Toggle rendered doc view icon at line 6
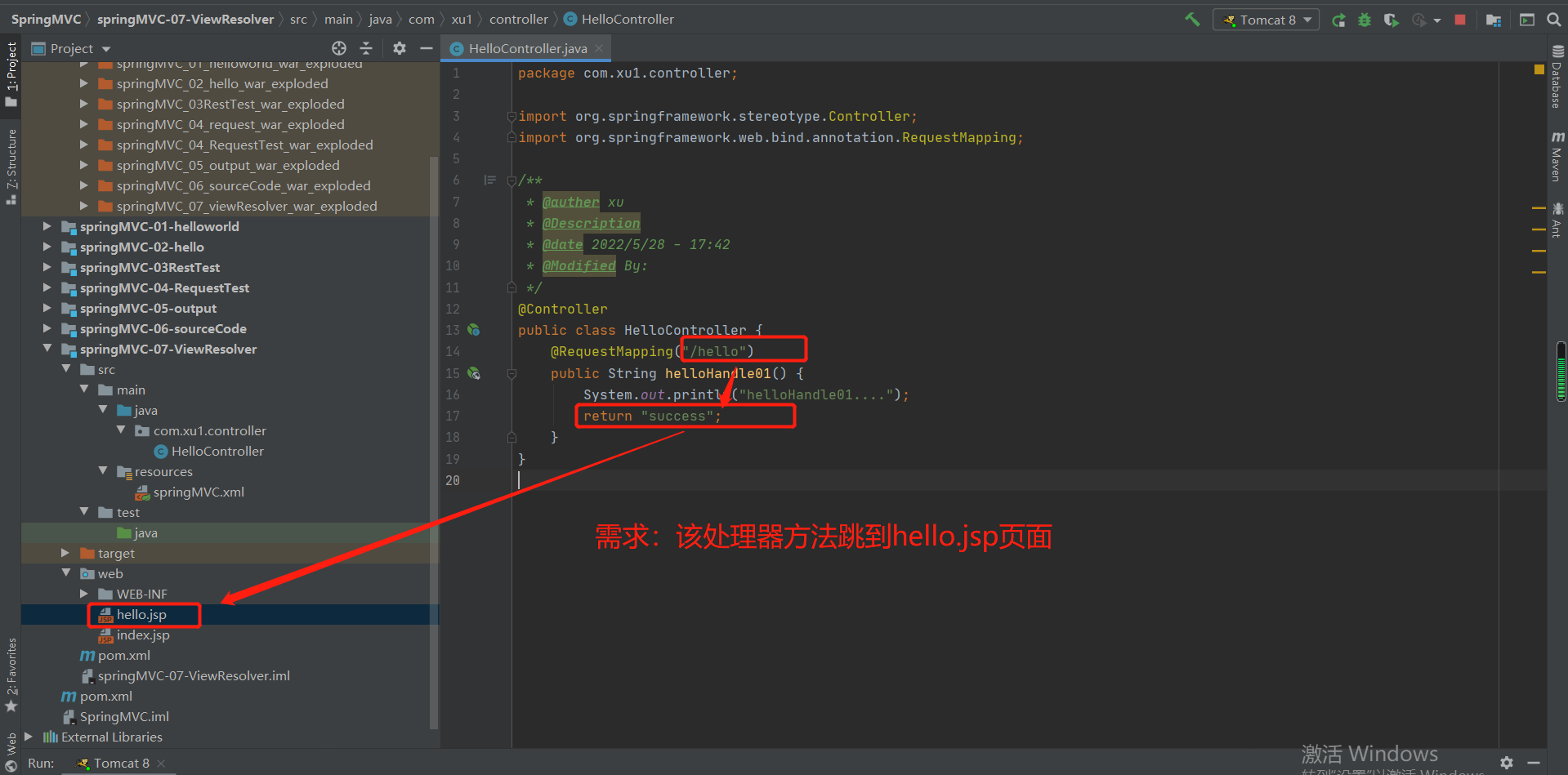Image resolution: width=1568 pixels, height=775 pixels. point(489,180)
